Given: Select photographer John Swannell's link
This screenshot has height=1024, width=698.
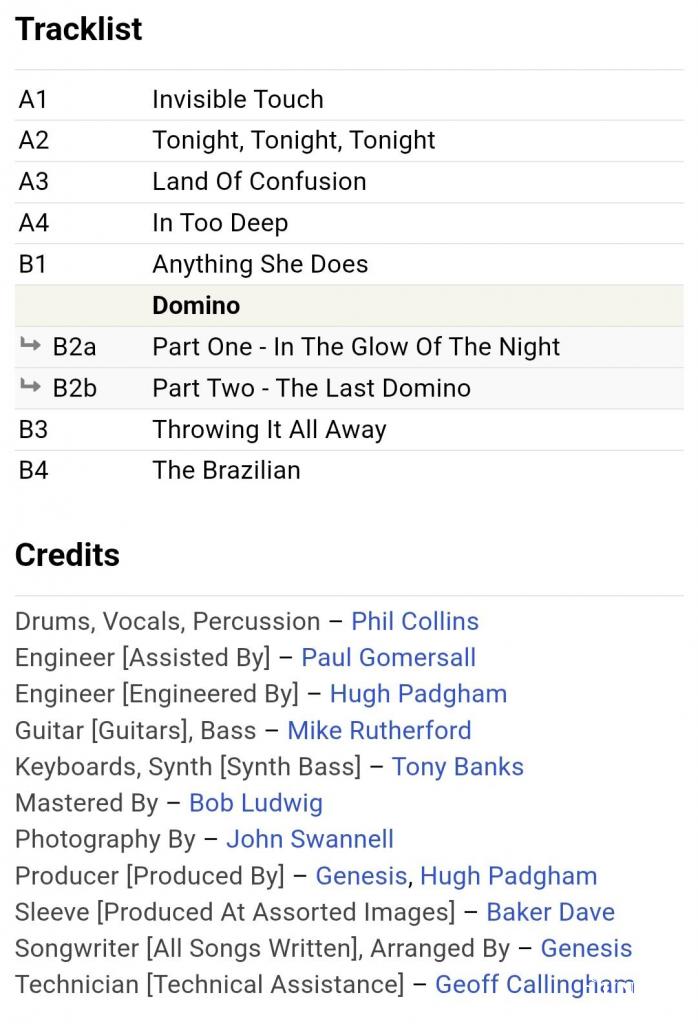Looking at the screenshot, I should [309, 839].
